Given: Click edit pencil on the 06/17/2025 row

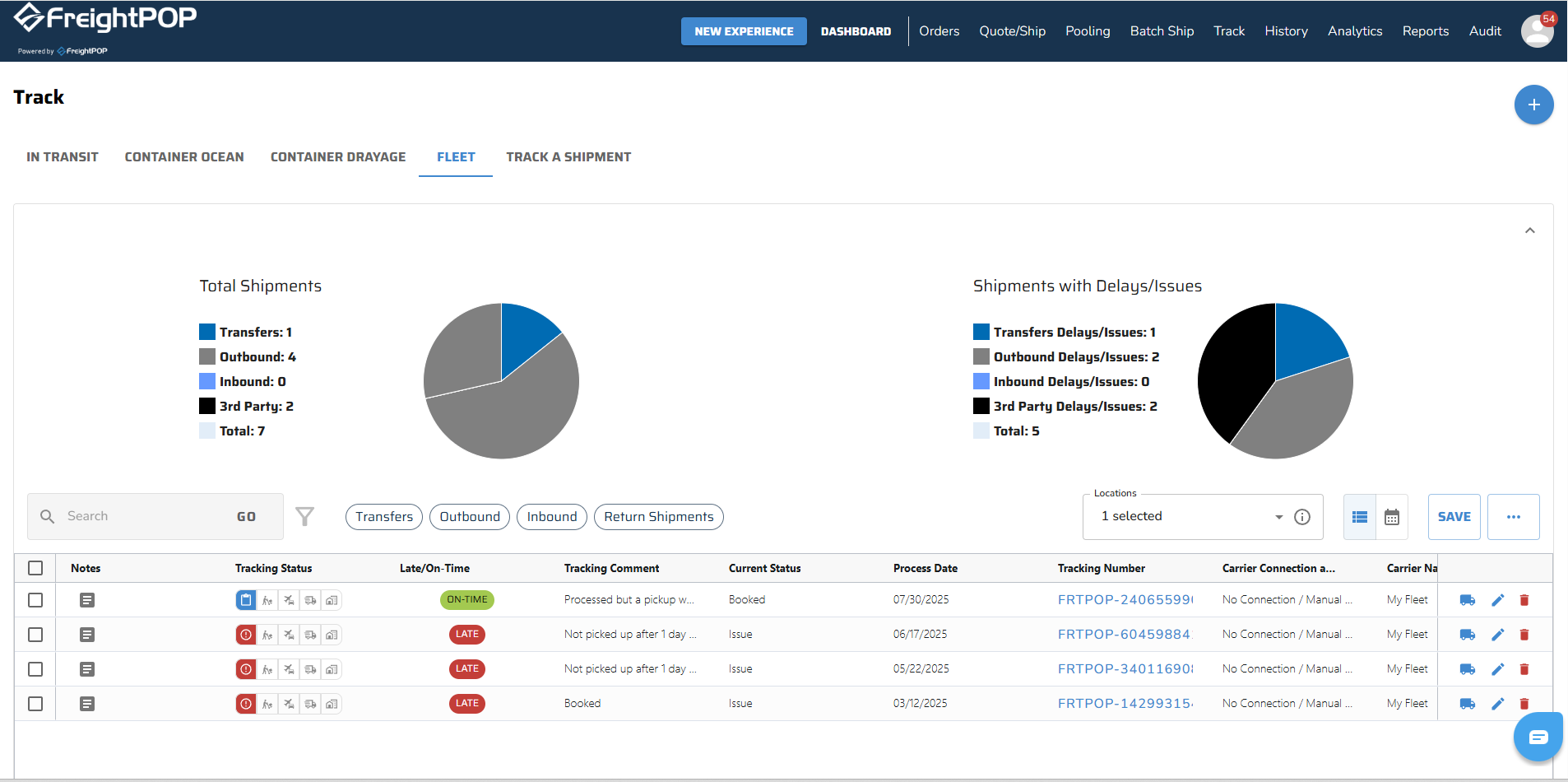Looking at the screenshot, I should pos(1497,635).
